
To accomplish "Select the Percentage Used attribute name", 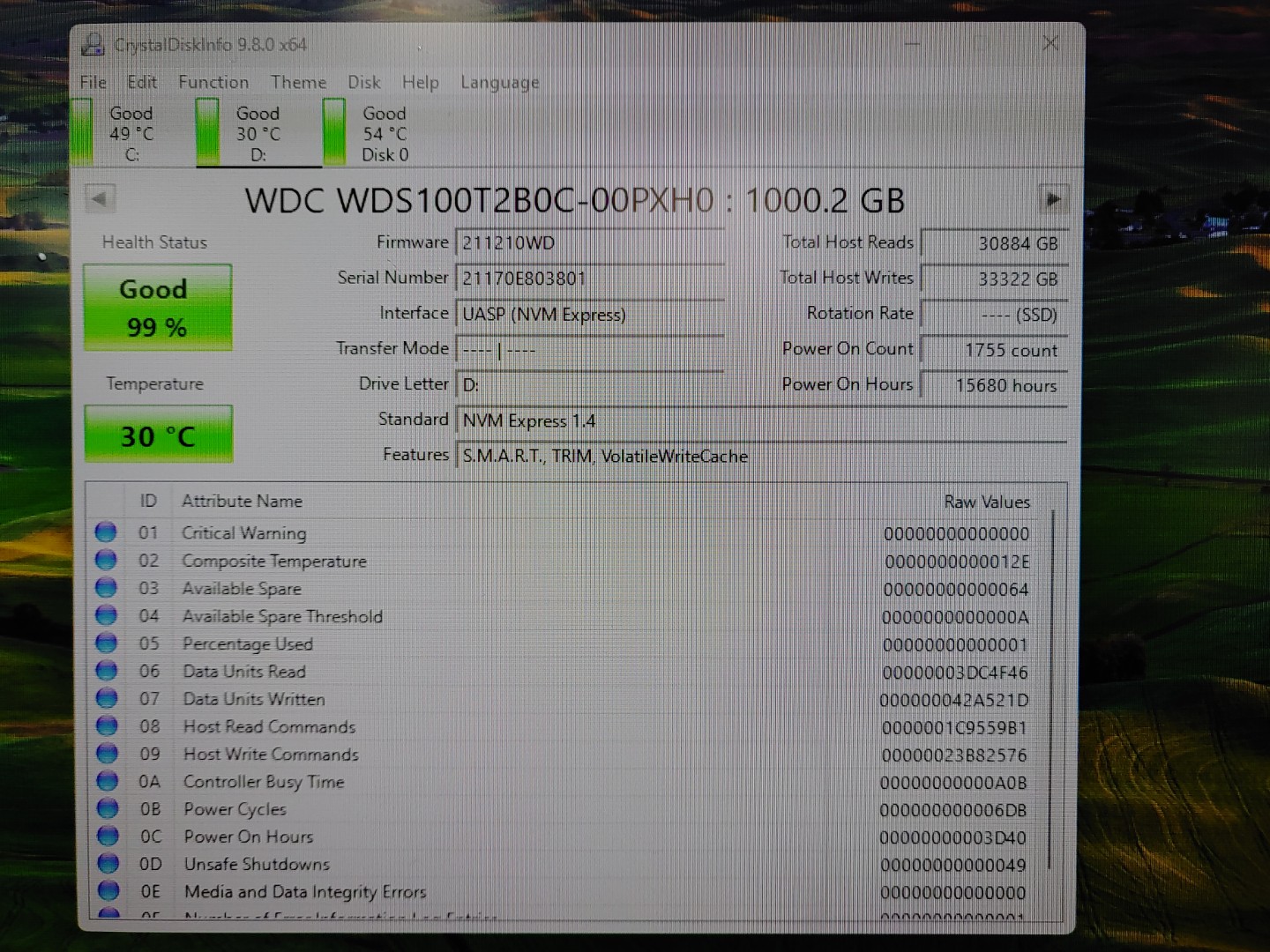I will (248, 643).
